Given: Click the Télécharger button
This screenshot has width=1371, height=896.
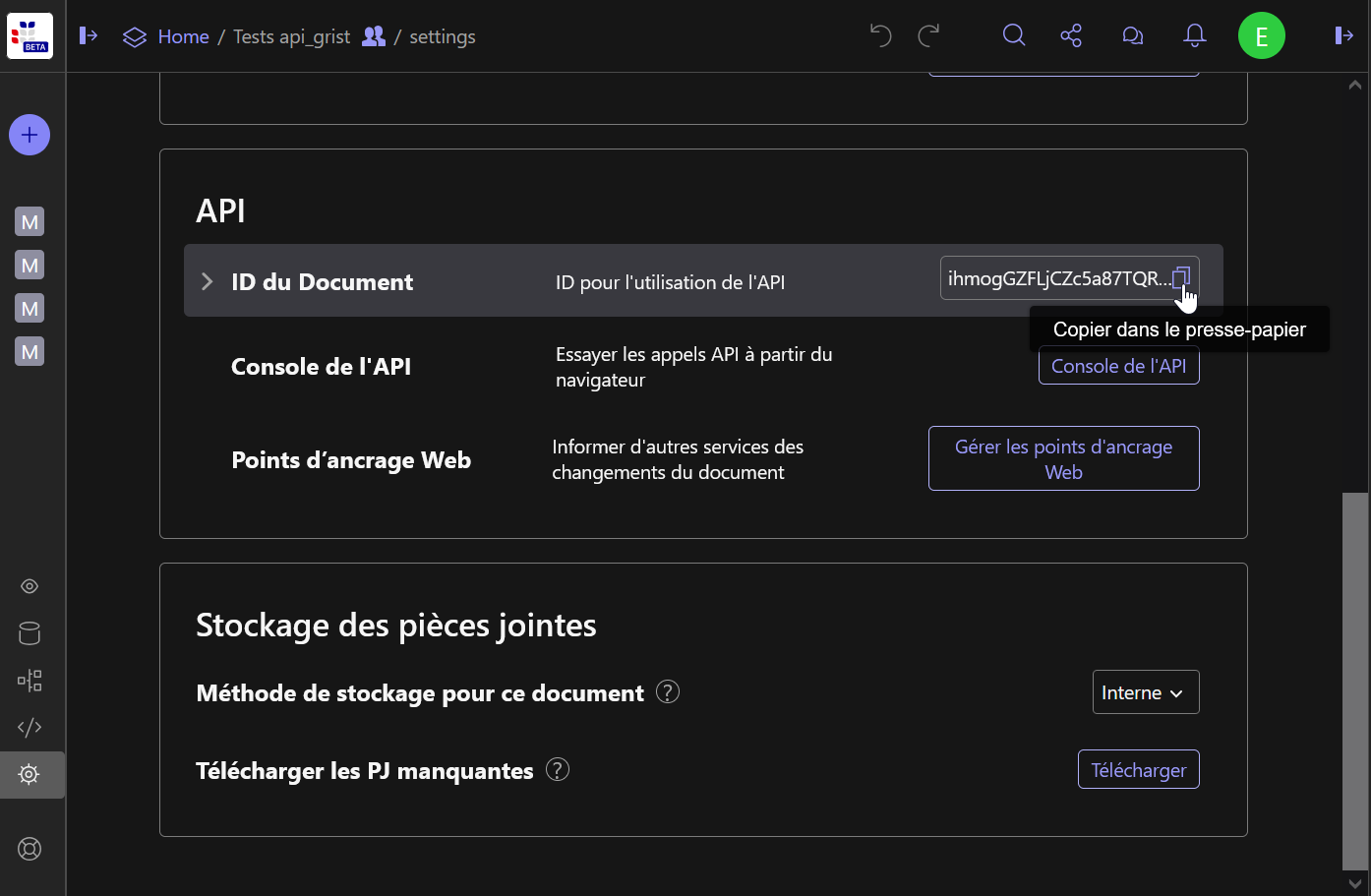Looking at the screenshot, I should click(x=1139, y=770).
